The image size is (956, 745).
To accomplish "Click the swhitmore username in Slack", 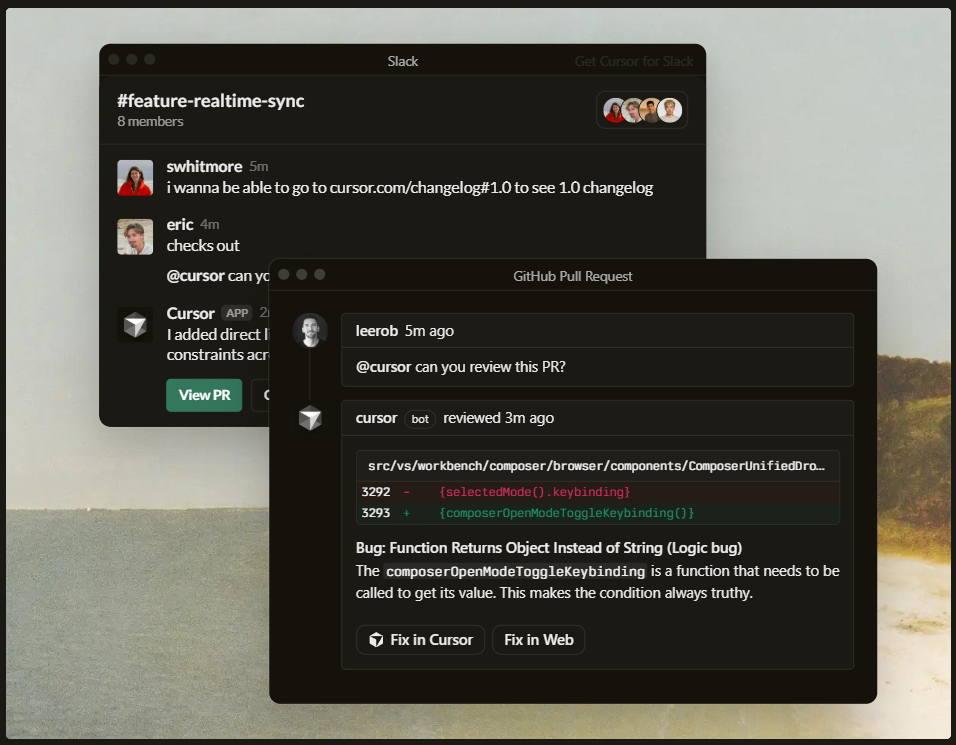I will (x=205, y=166).
